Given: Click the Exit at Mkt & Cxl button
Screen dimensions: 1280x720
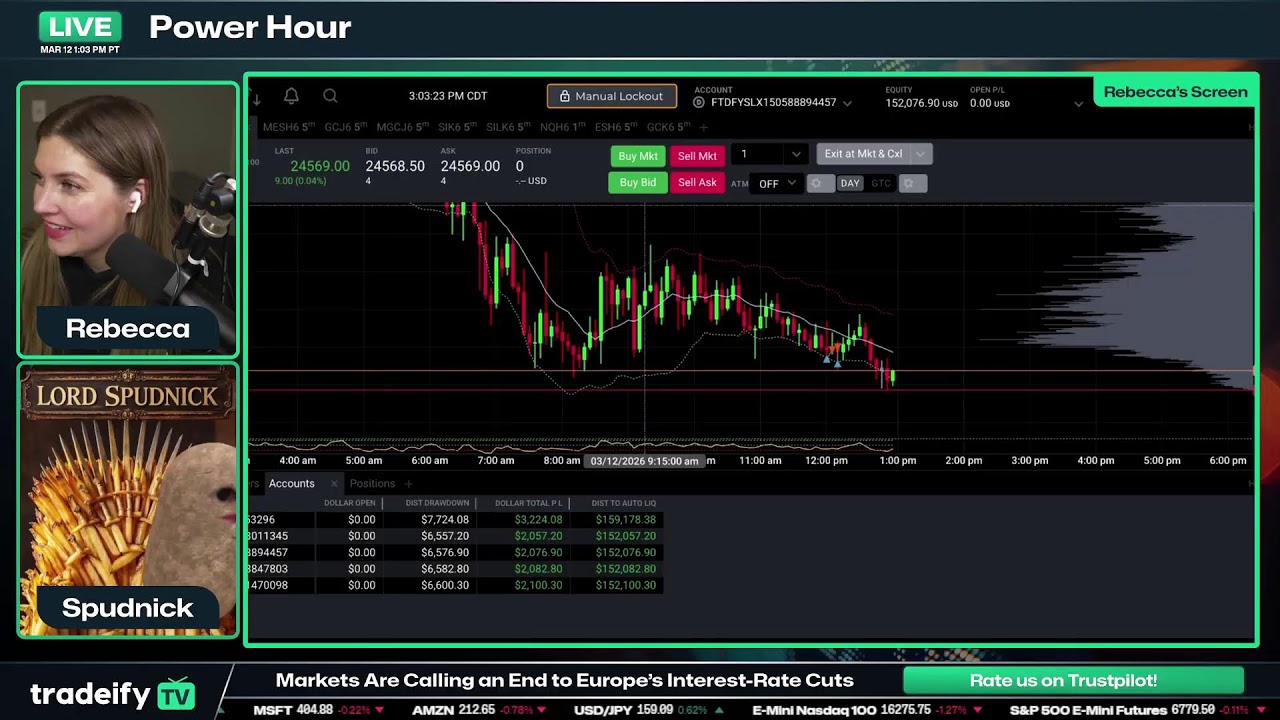Looking at the screenshot, I should (x=863, y=154).
